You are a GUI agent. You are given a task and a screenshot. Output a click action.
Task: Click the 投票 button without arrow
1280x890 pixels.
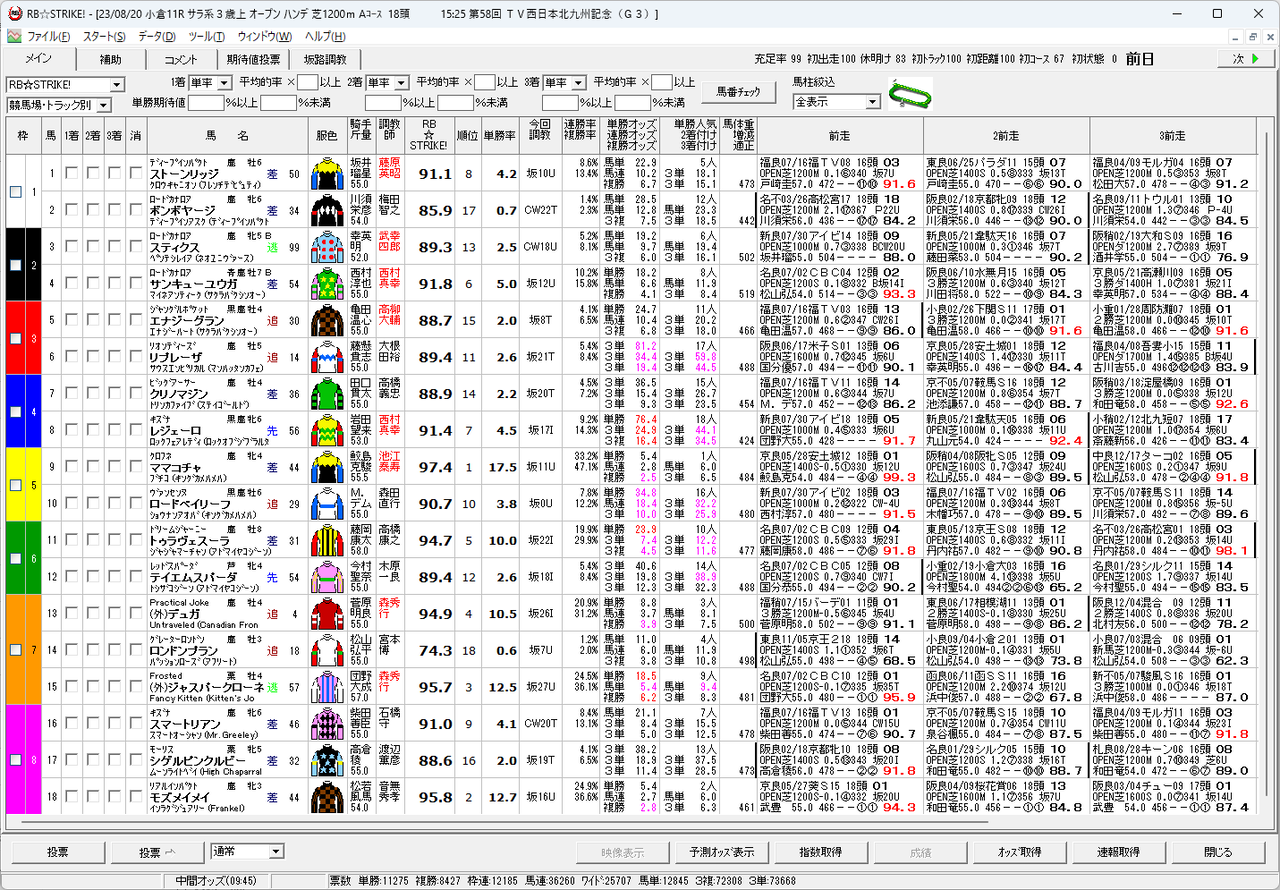click(58, 852)
